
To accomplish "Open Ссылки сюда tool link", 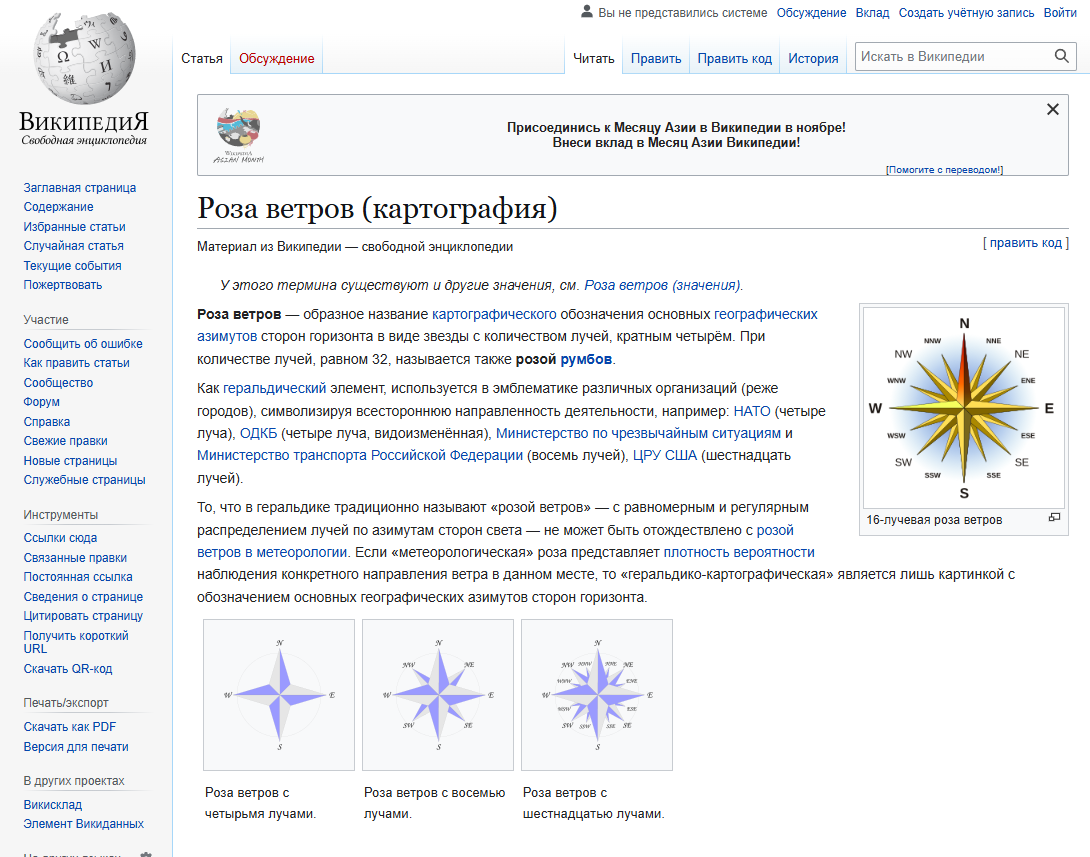I will click(60, 537).
